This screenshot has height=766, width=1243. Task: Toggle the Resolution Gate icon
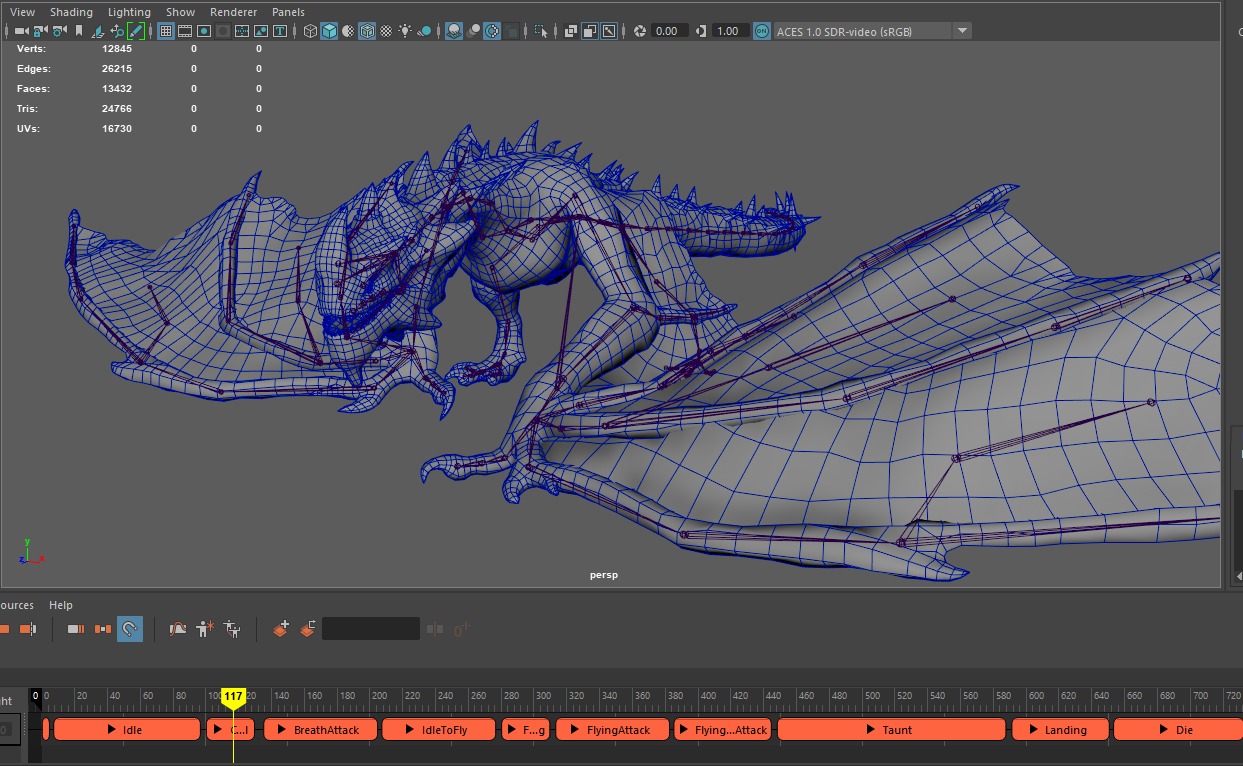[204, 31]
